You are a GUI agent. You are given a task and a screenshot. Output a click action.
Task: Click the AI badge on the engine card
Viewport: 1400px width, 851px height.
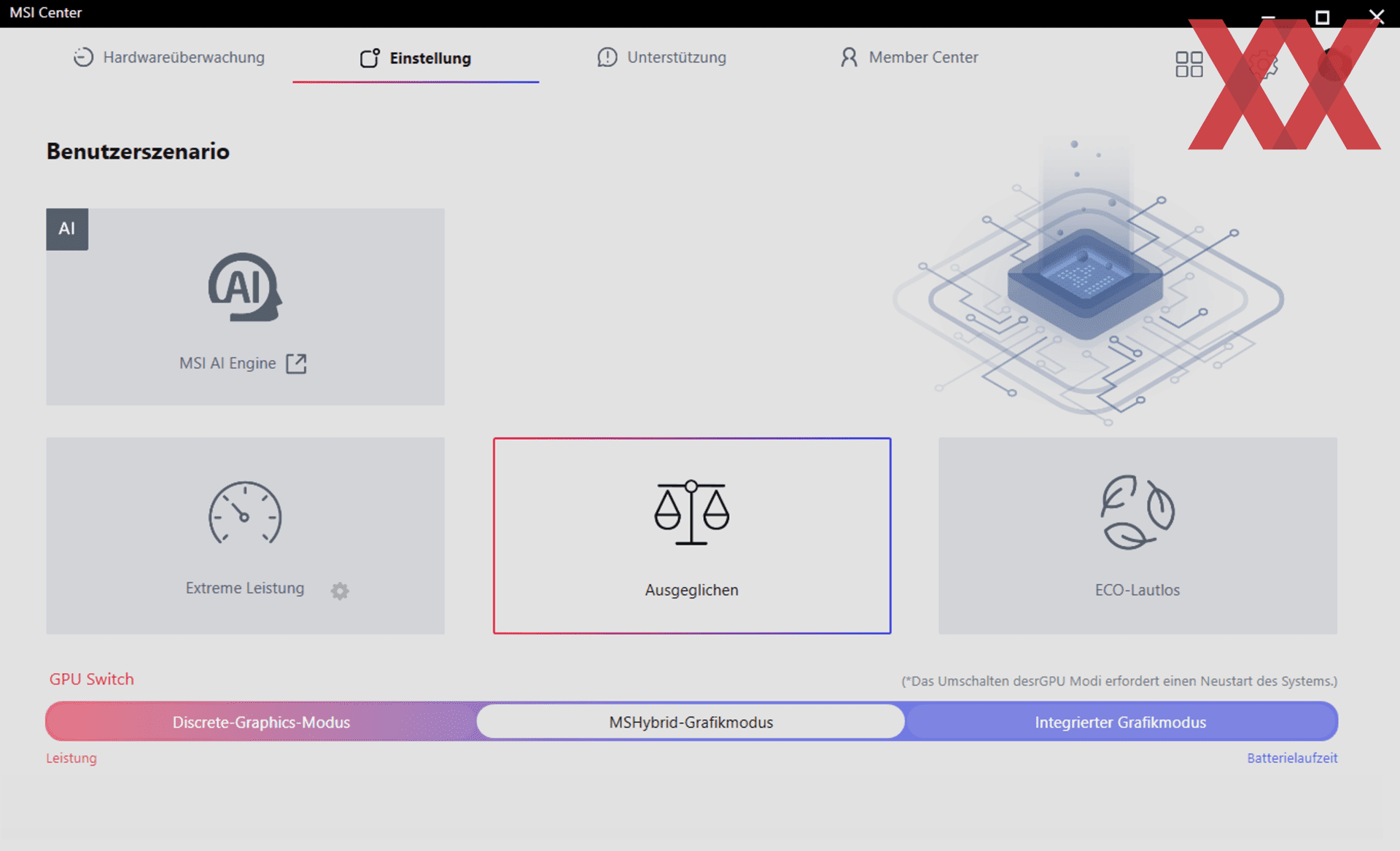coord(67,229)
